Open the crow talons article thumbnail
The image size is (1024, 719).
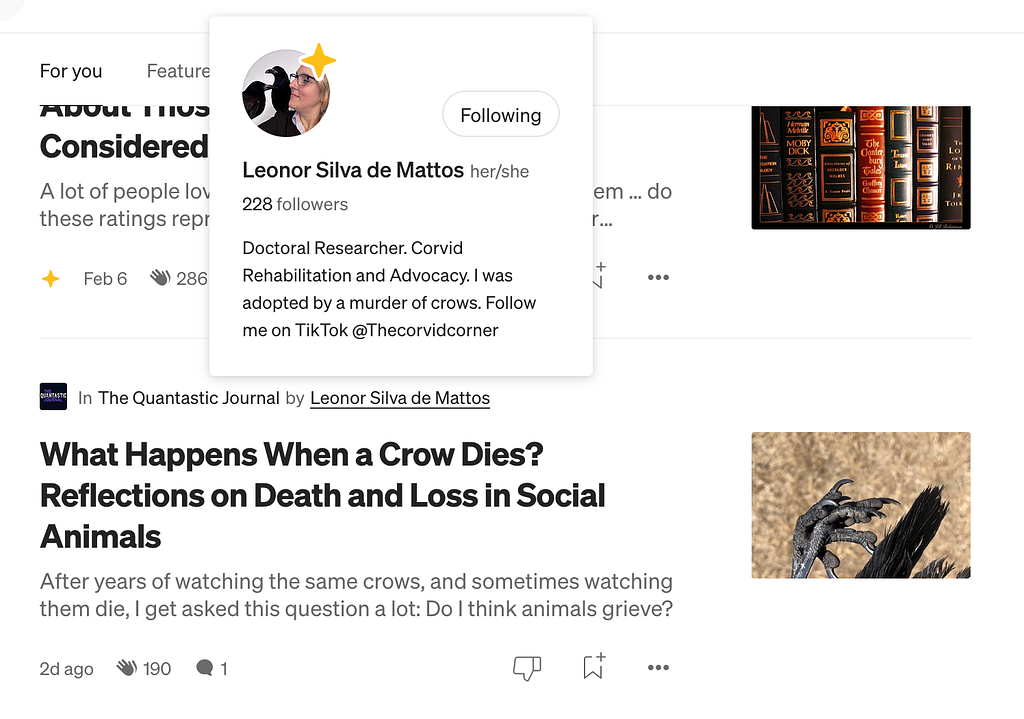[861, 505]
